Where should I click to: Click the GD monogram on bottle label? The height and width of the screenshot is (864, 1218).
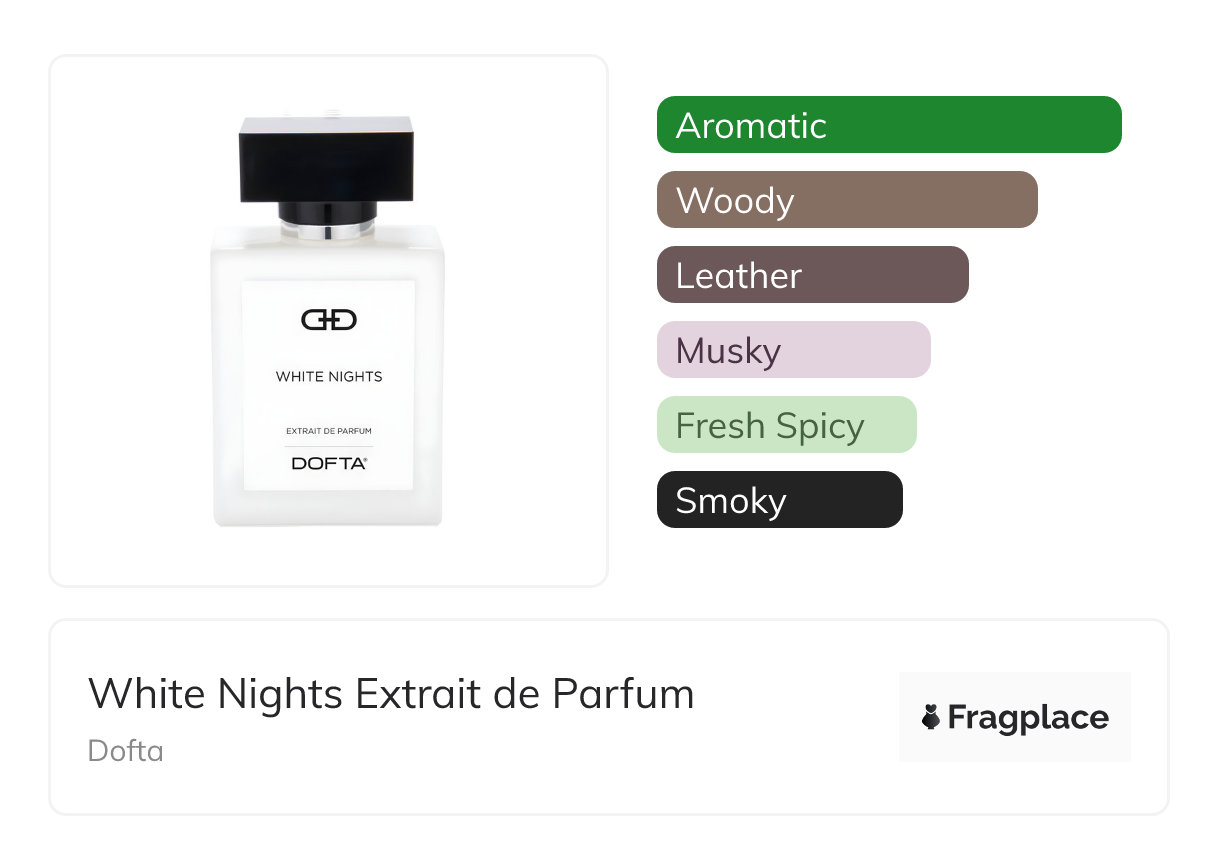tap(329, 320)
